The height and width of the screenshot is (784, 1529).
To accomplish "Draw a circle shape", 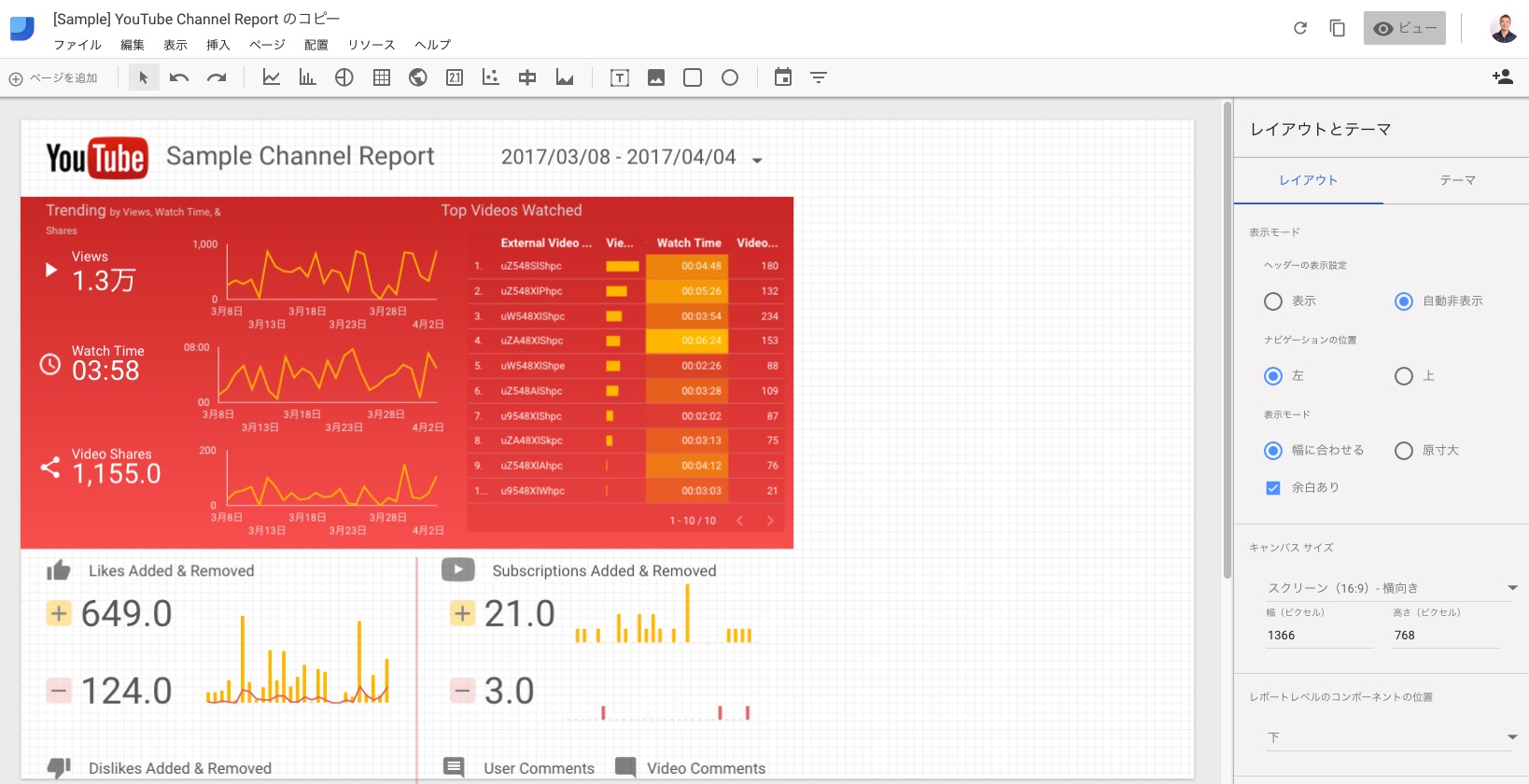I will pyautogui.click(x=730, y=77).
